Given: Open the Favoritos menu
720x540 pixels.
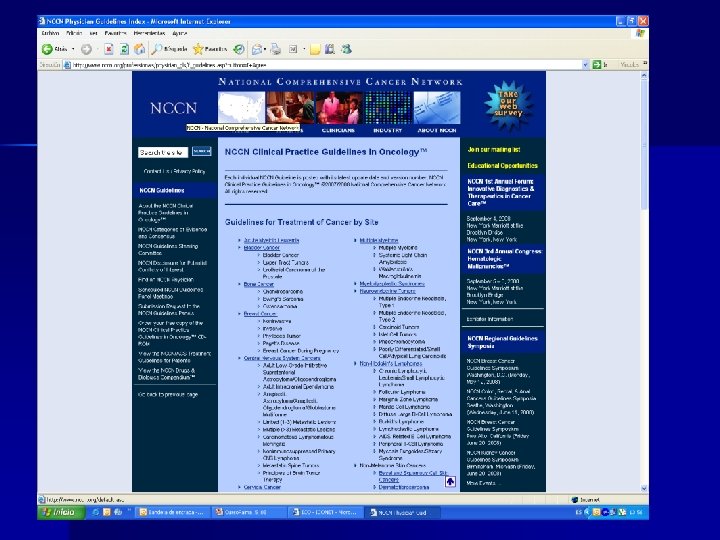Looking at the screenshot, I should click(x=115, y=33).
